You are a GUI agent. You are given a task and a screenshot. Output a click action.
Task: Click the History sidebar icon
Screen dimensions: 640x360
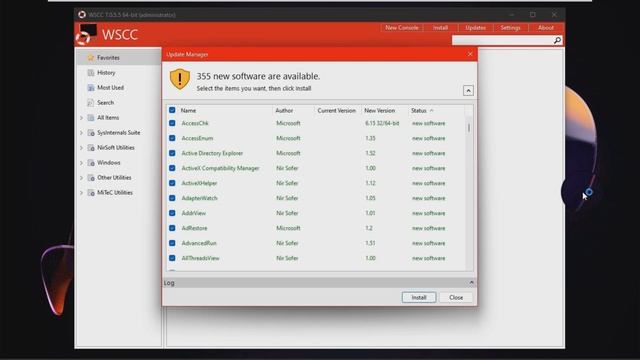pos(91,73)
